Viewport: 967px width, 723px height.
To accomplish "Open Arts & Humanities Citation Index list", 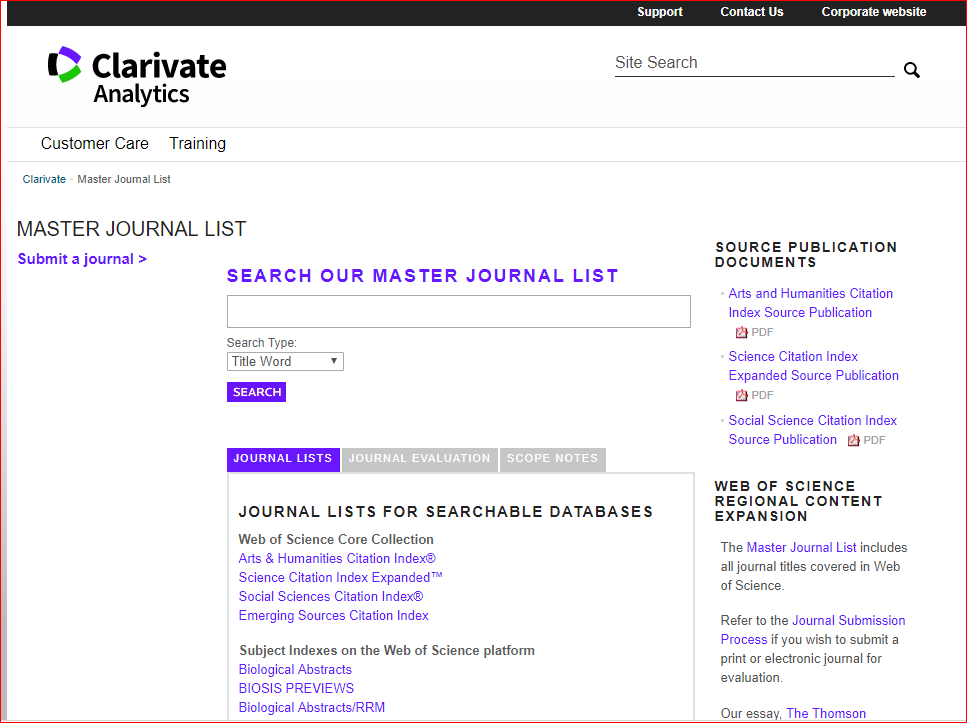I will pyautogui.click(x=337, y=559).
